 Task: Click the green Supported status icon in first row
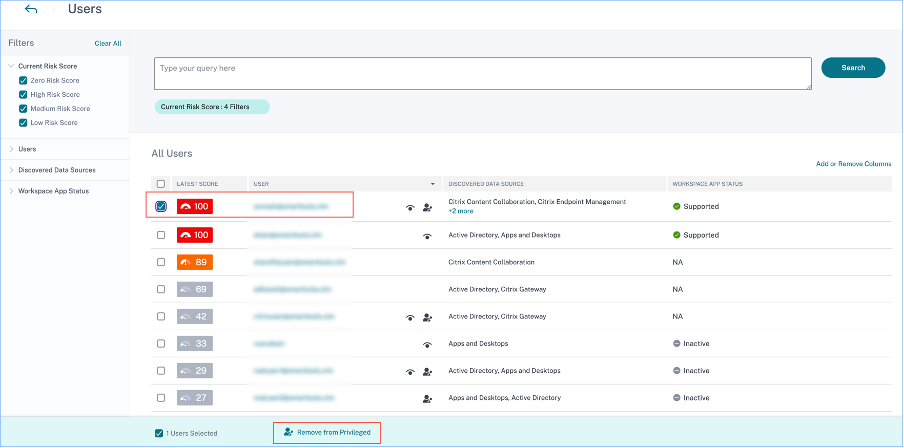[x=676, y=207]
